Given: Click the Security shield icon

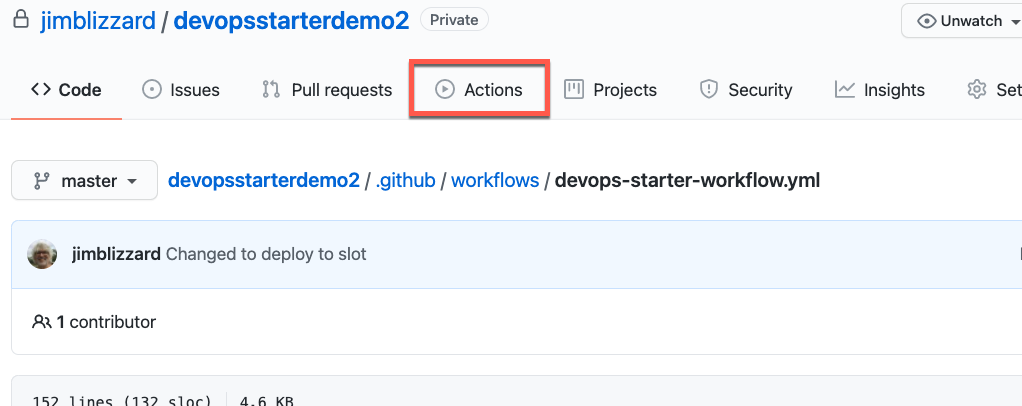Looking at the screenshot, I should click(x=708, y=89).
